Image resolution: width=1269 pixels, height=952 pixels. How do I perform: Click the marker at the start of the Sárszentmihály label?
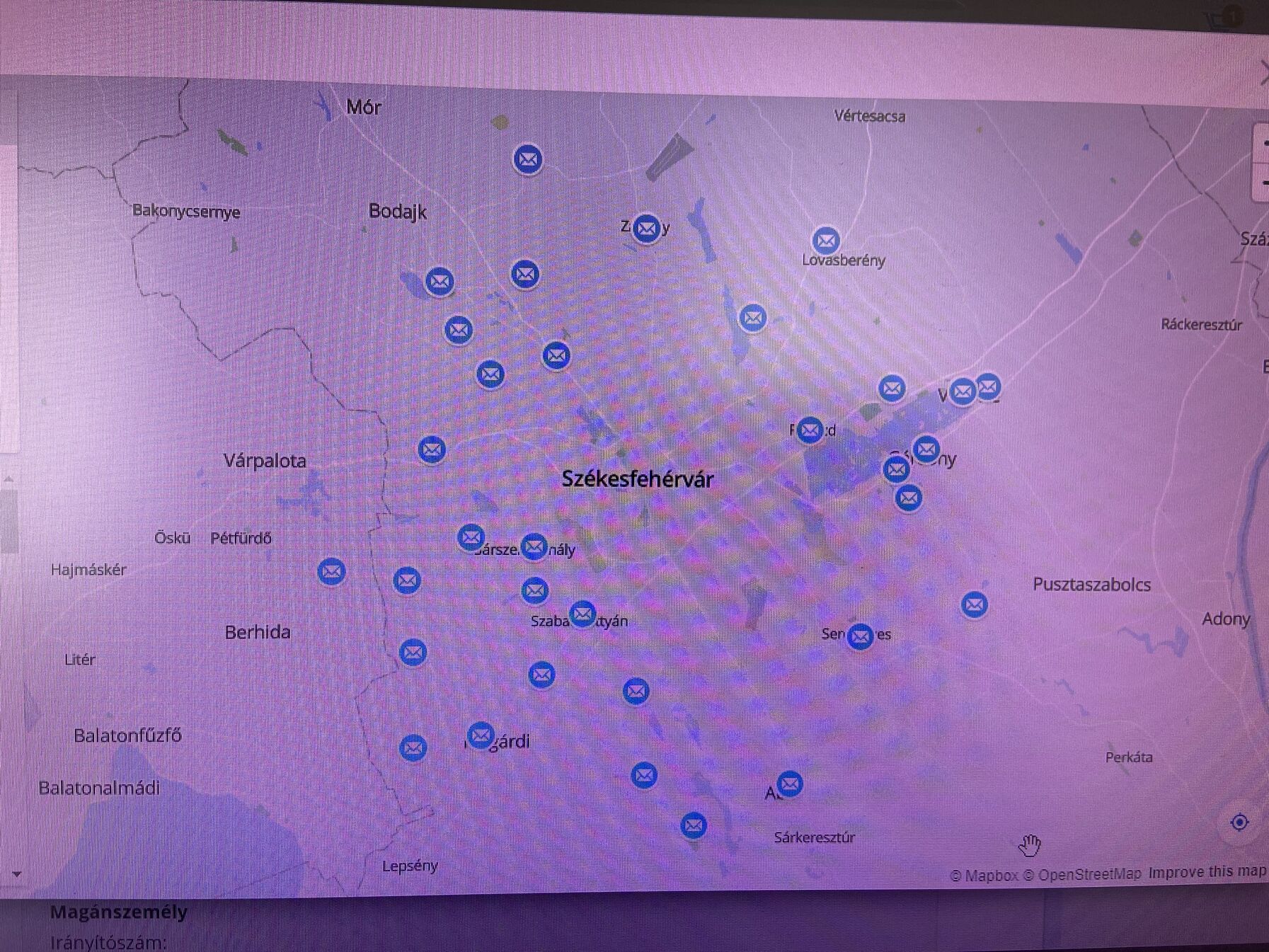pos(471,538)
